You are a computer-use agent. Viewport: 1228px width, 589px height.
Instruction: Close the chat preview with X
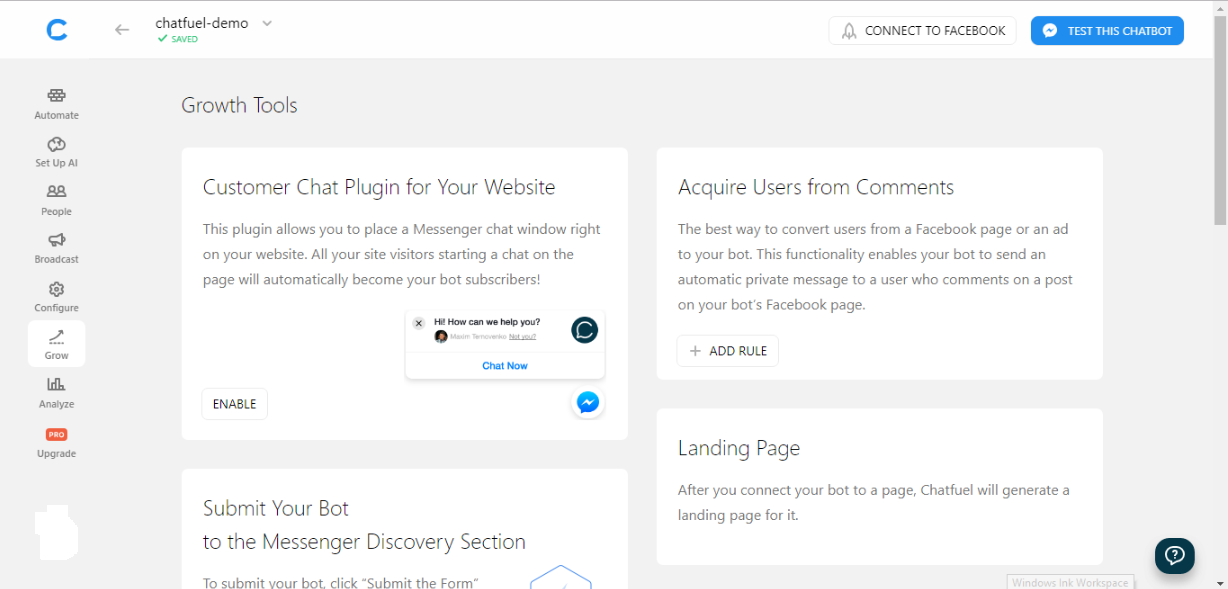click(x=419, y=323)
